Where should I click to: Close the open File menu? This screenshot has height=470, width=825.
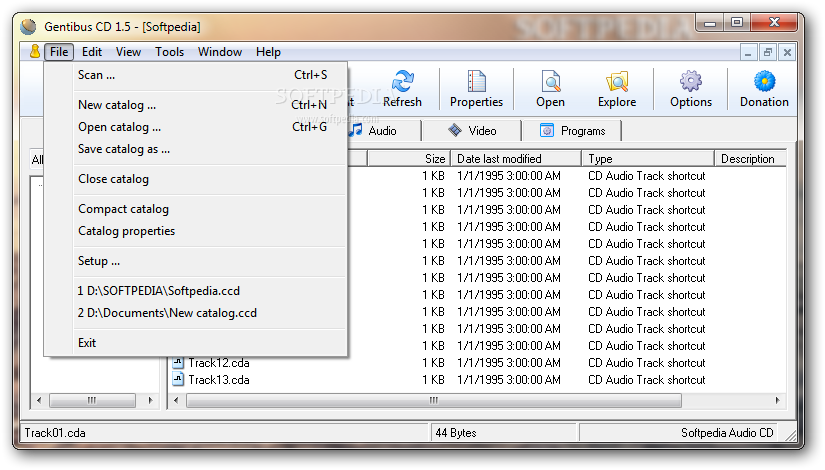coord(59,52)
